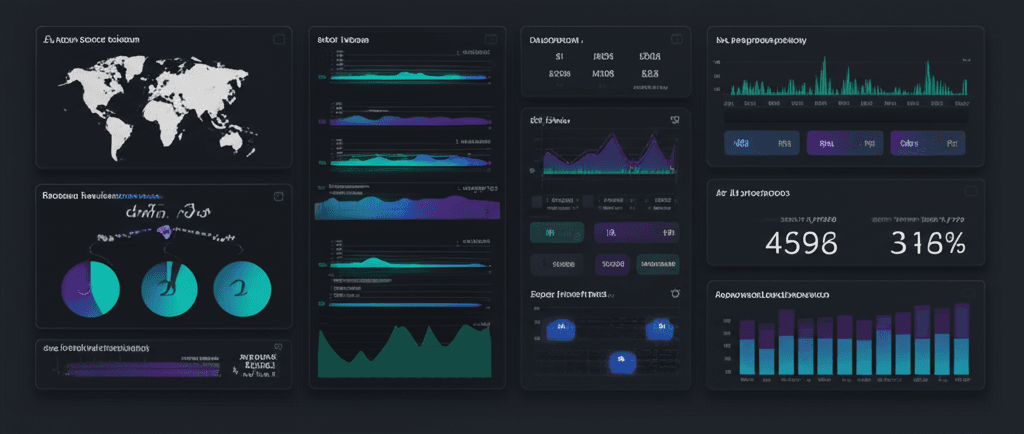Click the large 4598 value

click(x=801, y=243)
